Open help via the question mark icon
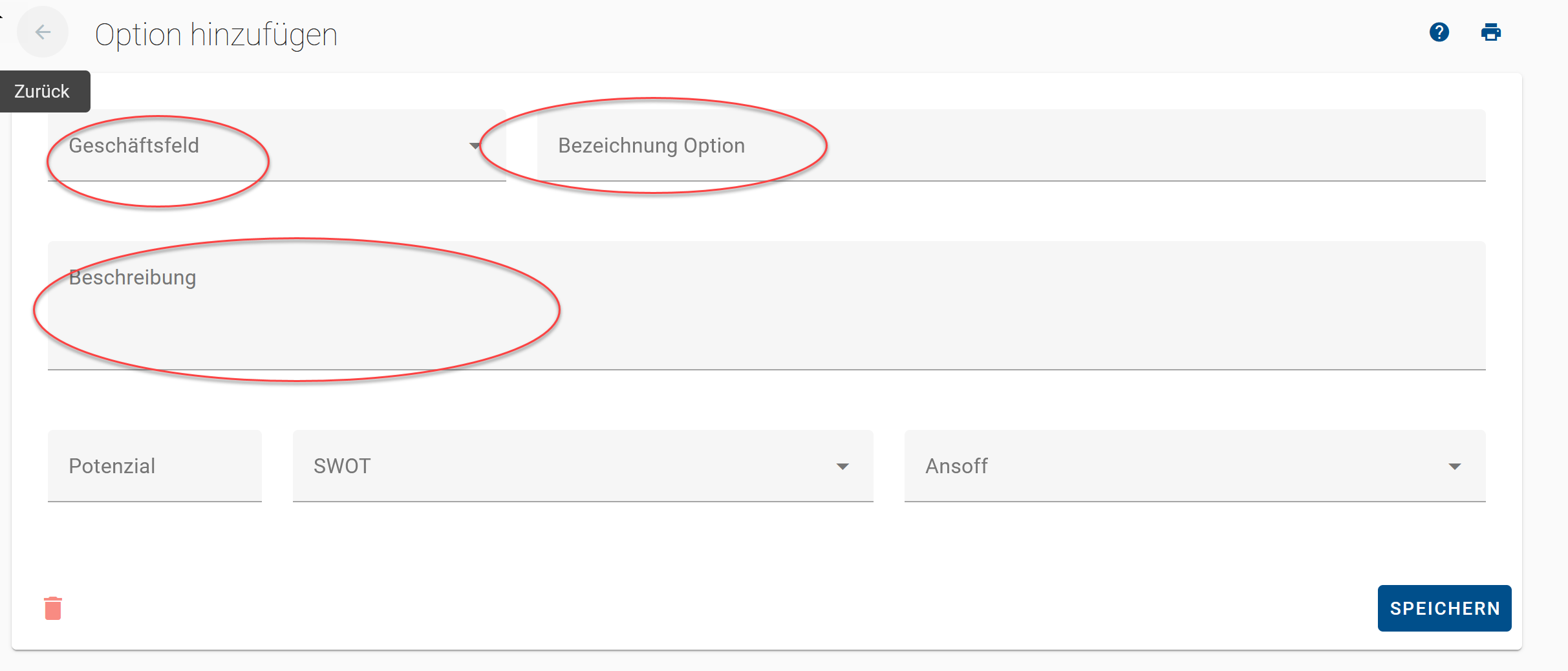 coord(1439,32)
